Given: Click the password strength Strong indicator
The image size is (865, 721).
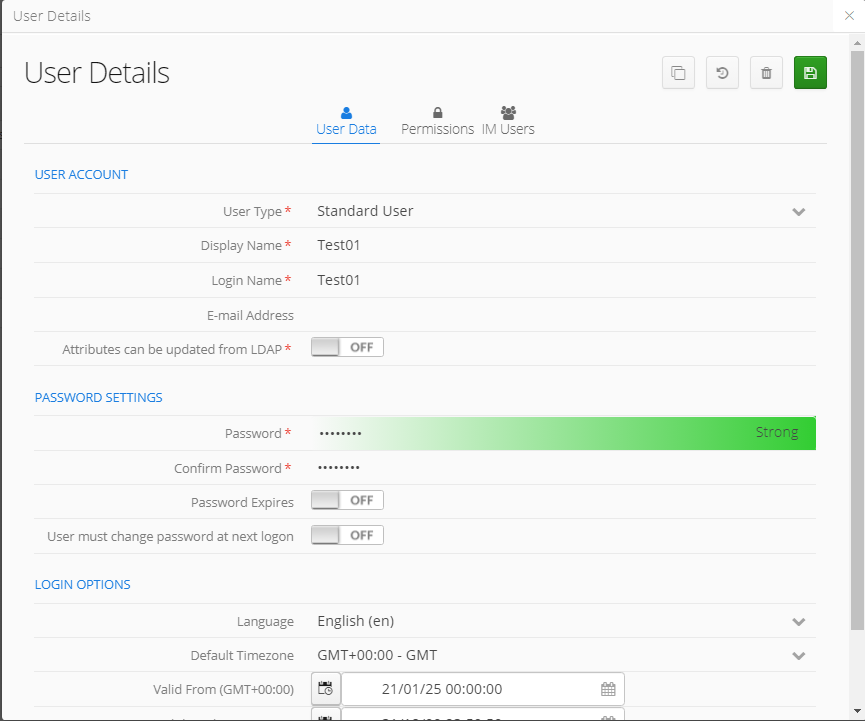Looking at the screenshot, I should [x=777, y=432].
